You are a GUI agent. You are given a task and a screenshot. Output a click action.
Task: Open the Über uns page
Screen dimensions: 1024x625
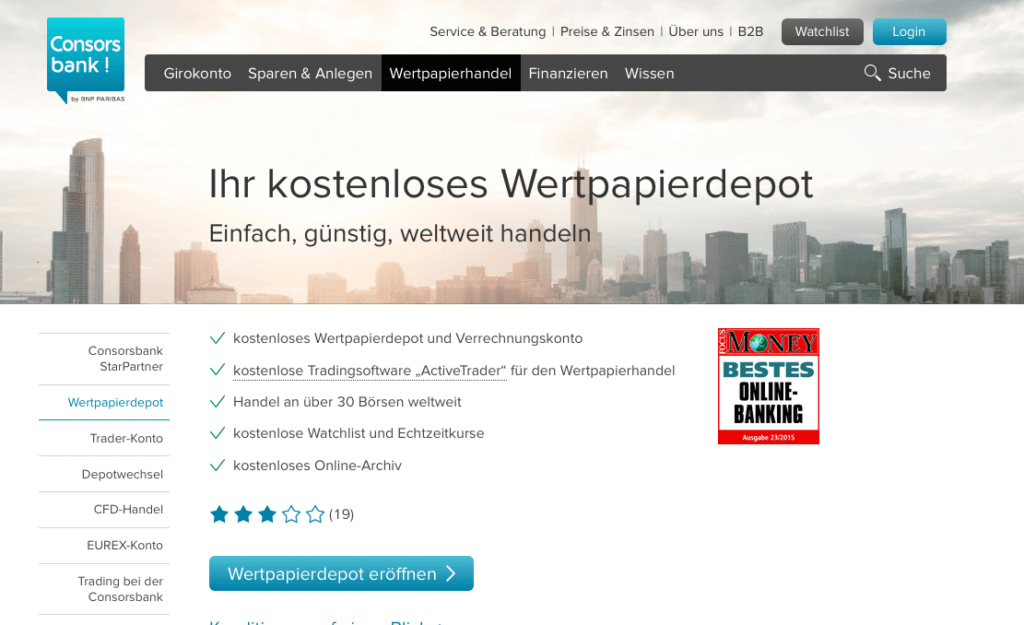tap(696, 31)
